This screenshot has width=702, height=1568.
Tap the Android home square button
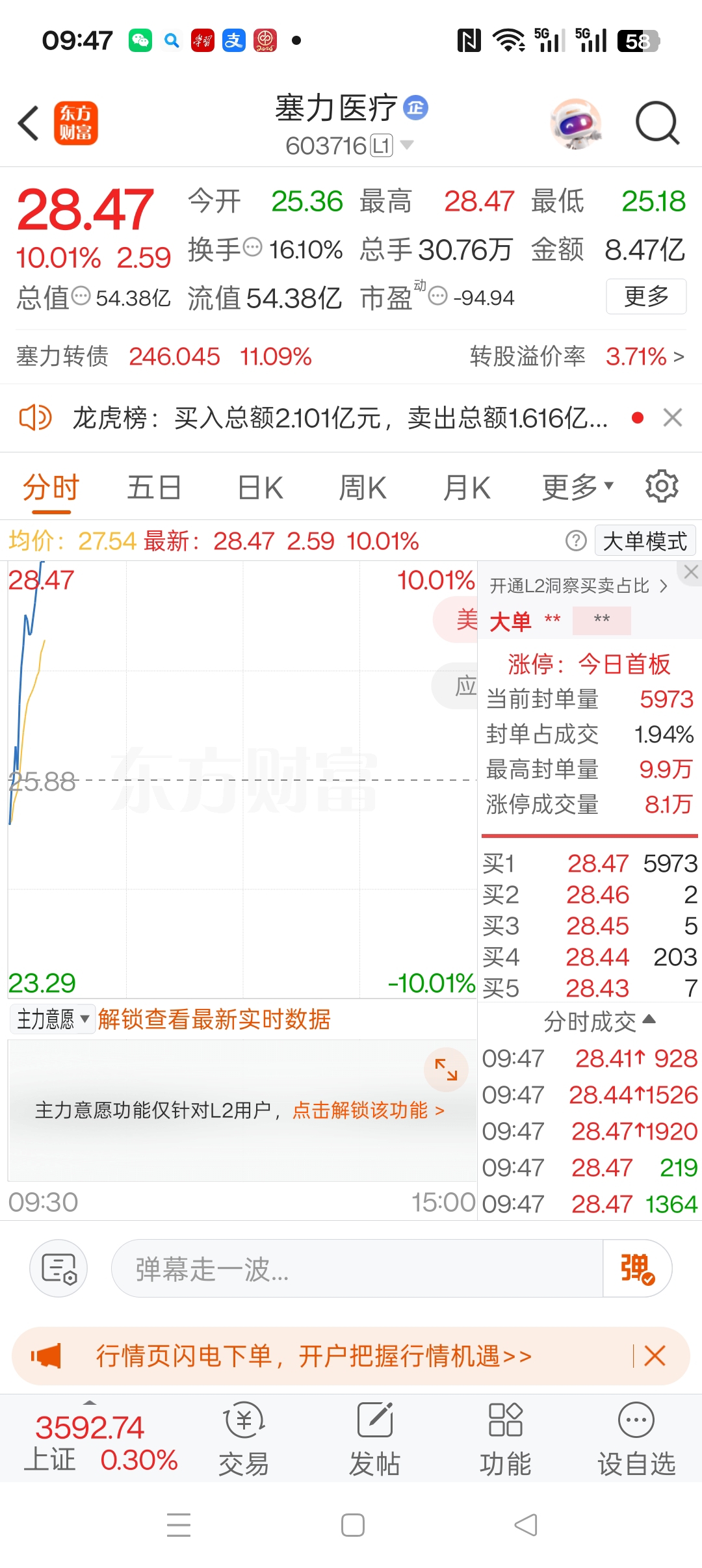pos(353,1525)
